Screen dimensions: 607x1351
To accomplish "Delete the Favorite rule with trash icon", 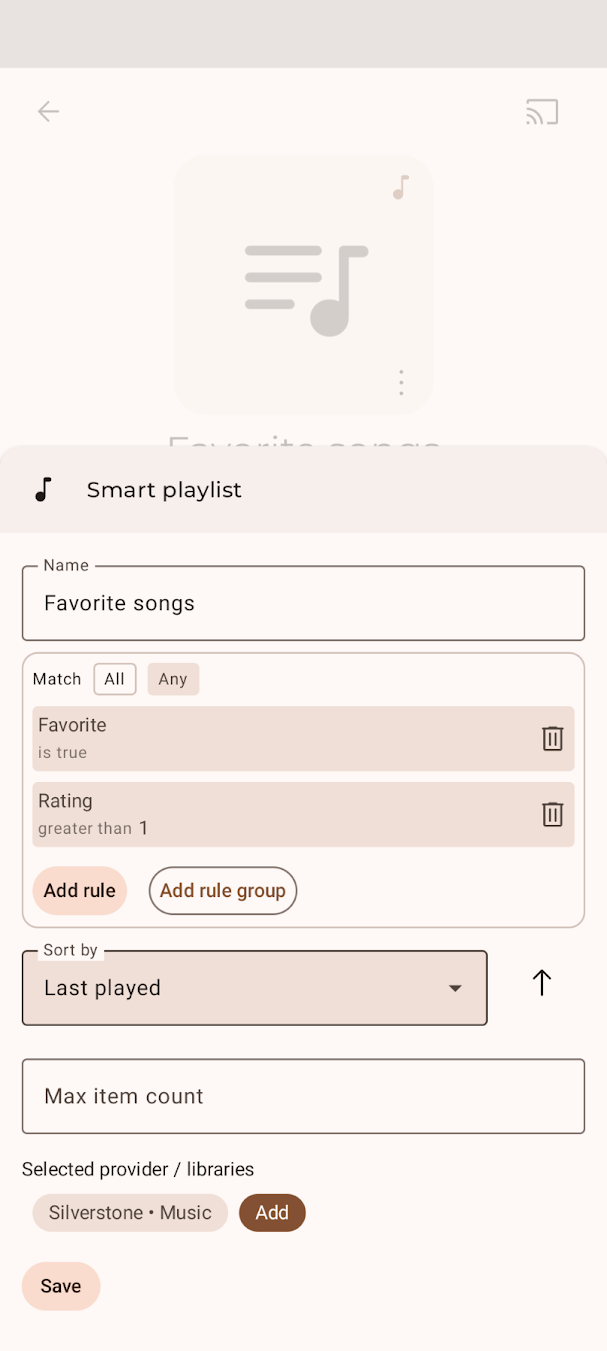I will [552, 739].
